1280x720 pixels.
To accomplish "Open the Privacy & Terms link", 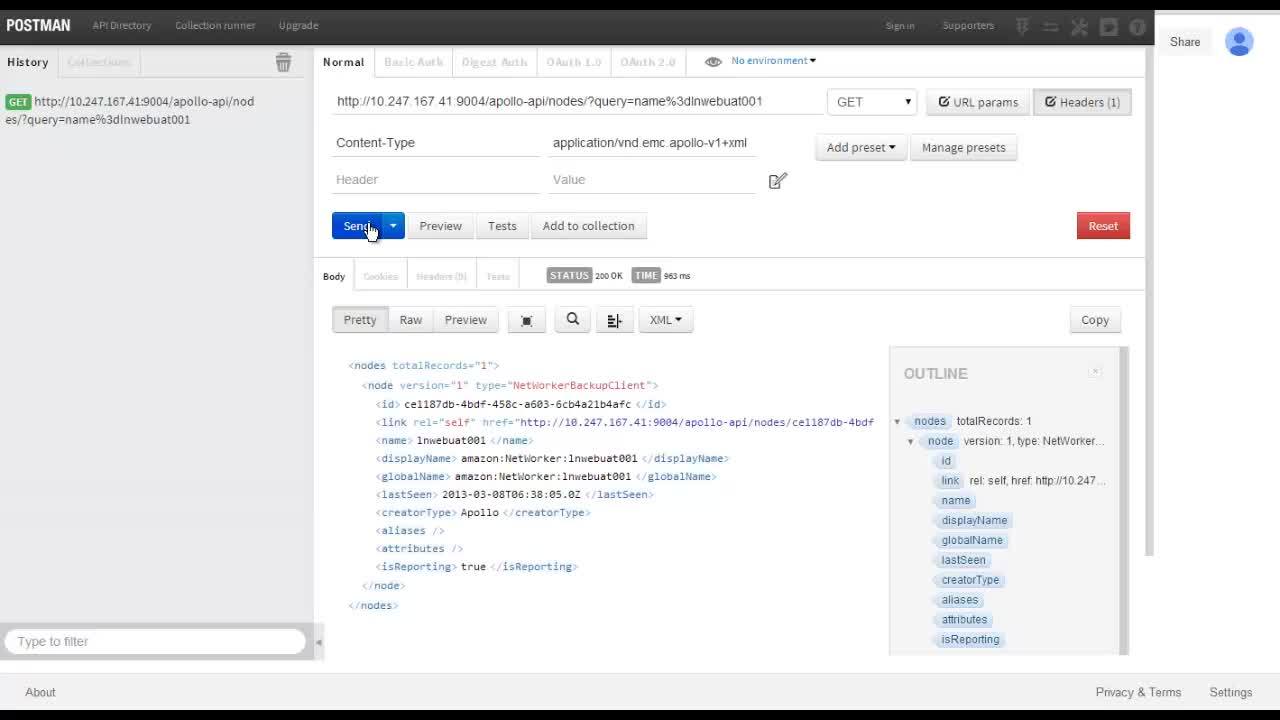I will click(1138, 691).
